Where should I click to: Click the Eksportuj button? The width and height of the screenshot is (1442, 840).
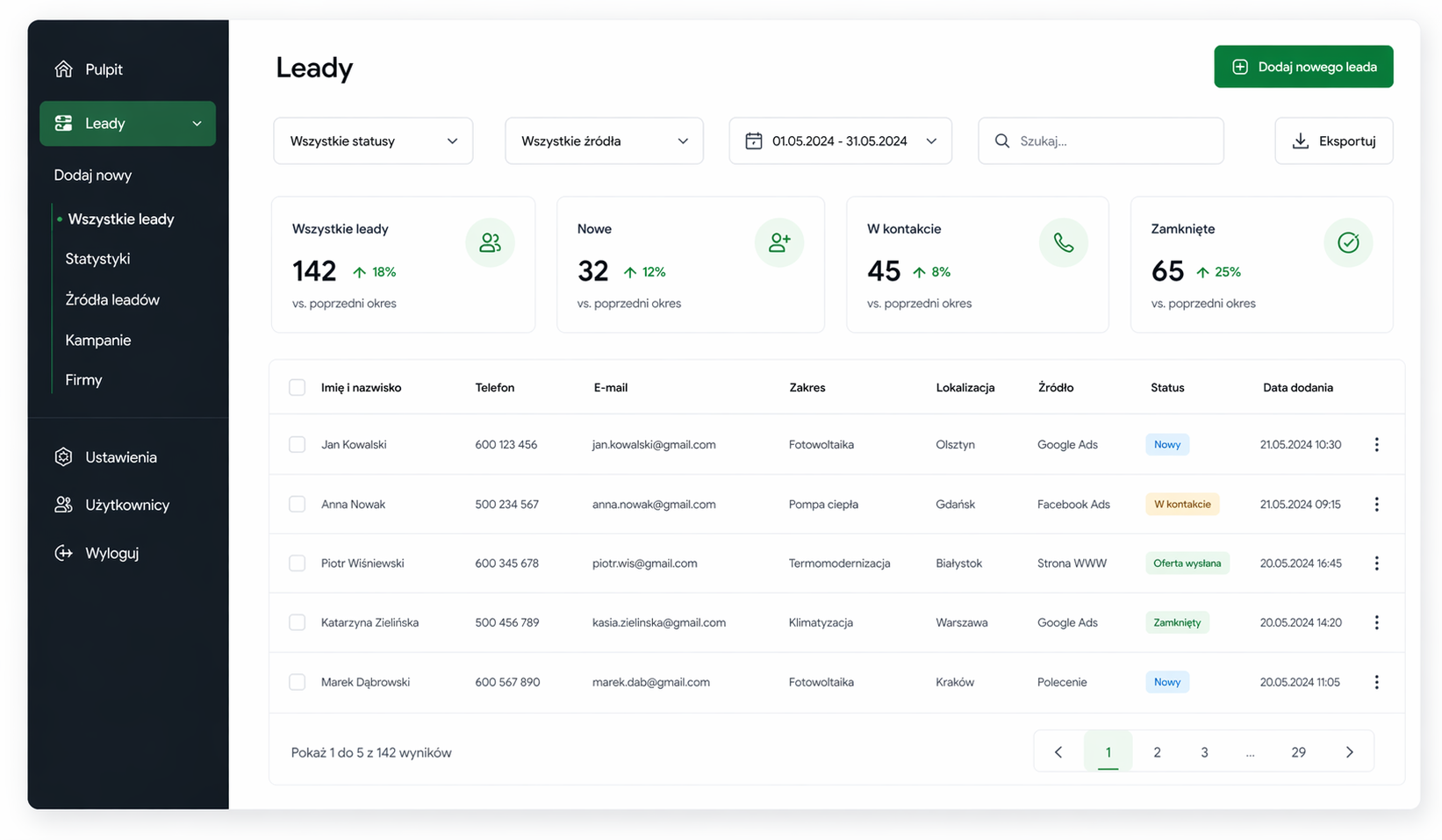(1333, 140)
